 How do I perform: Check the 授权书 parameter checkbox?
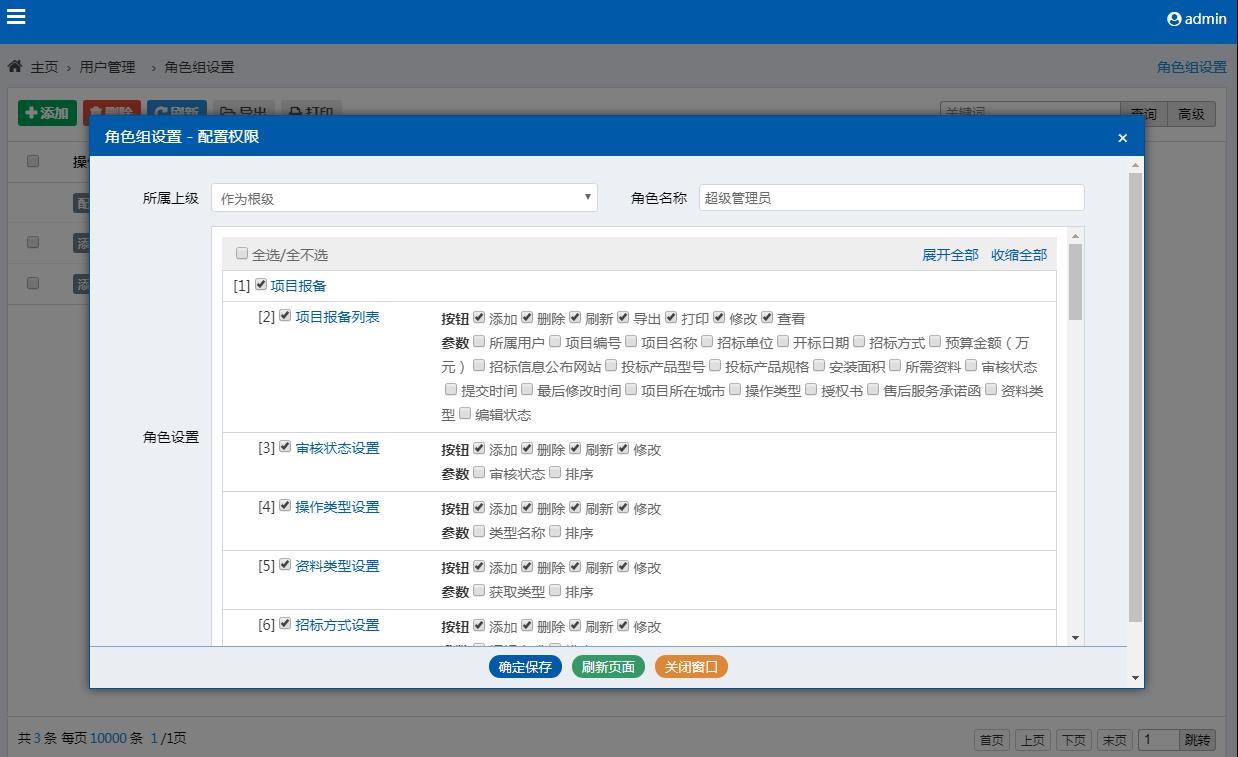click(x=811, y=390)
